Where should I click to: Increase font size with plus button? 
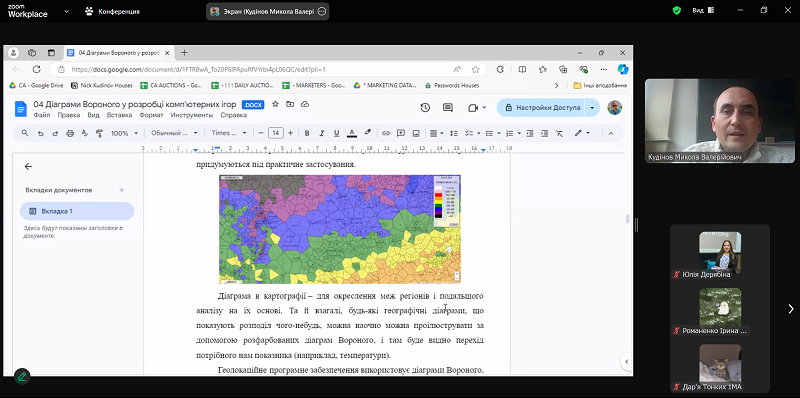(x=290, y=133)
